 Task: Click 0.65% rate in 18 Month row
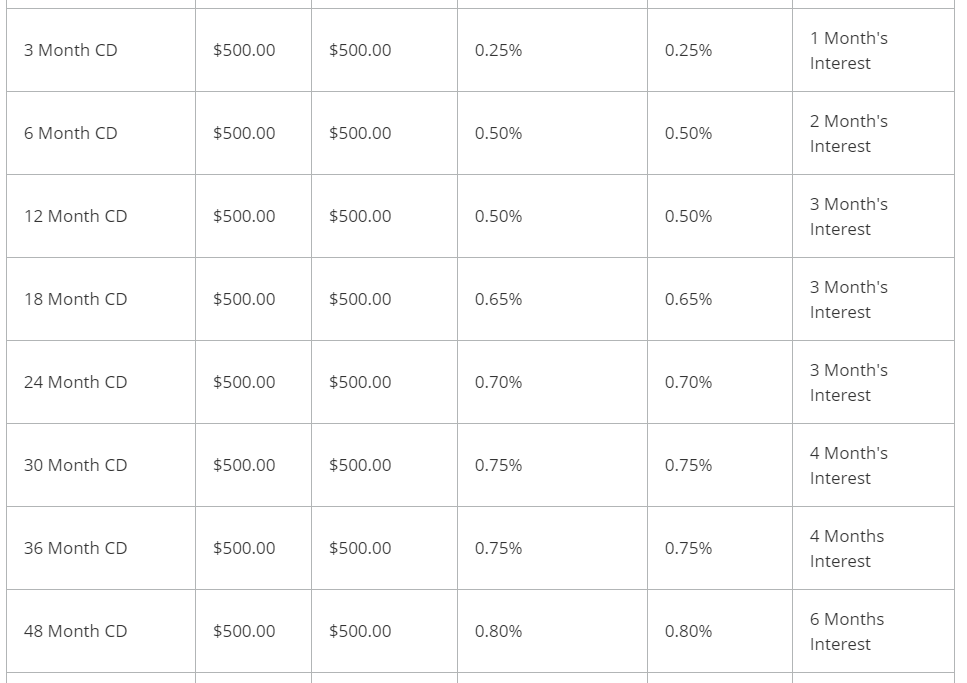coord(498,299)
